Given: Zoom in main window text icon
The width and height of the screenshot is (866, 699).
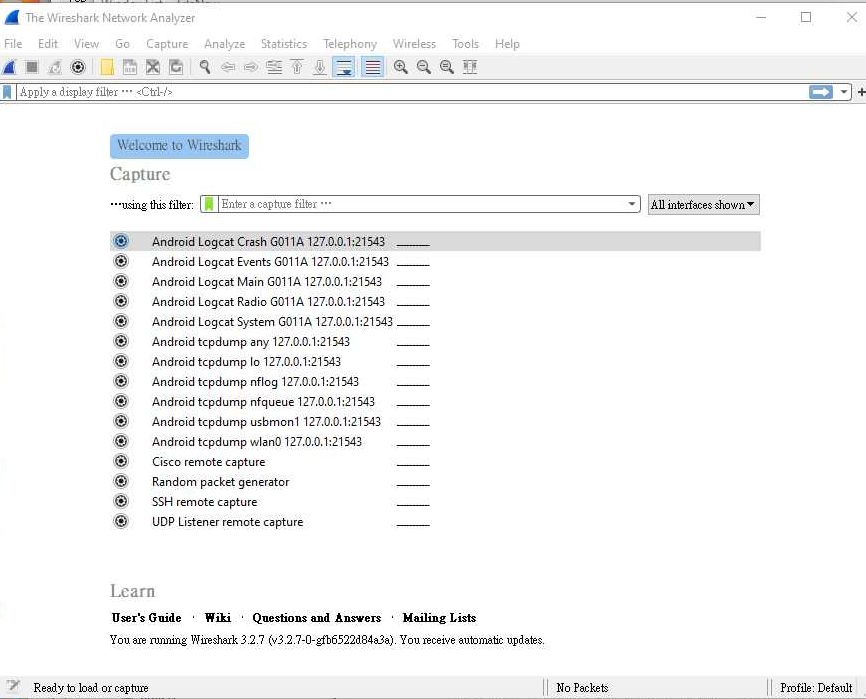Looking at the screenshot, I should [x=400, y=67].
